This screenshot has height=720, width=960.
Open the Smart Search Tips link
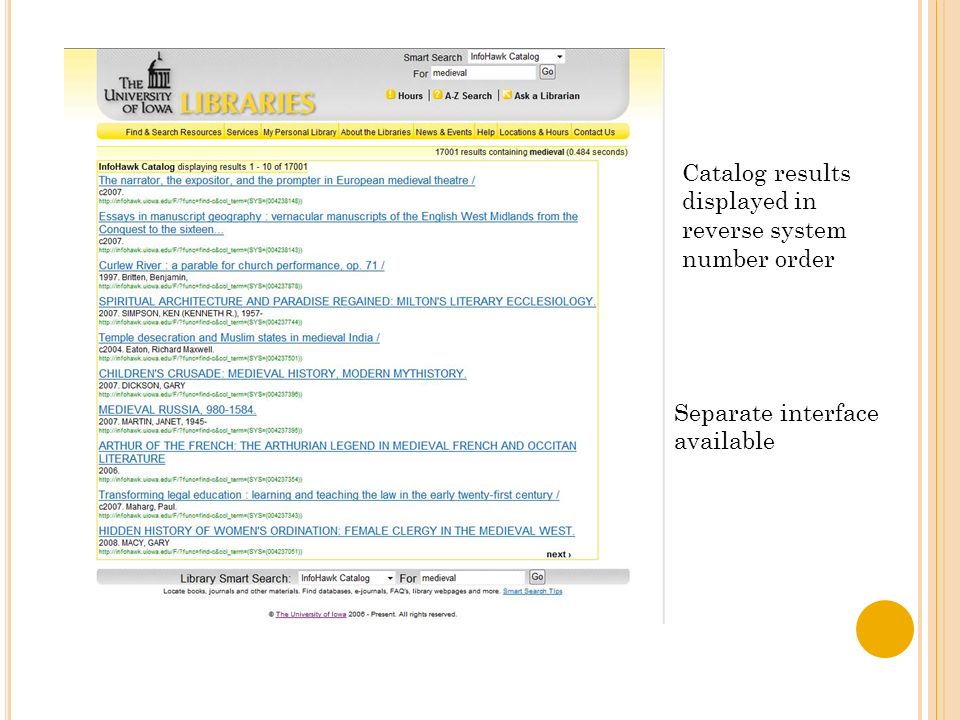[533, 591]
